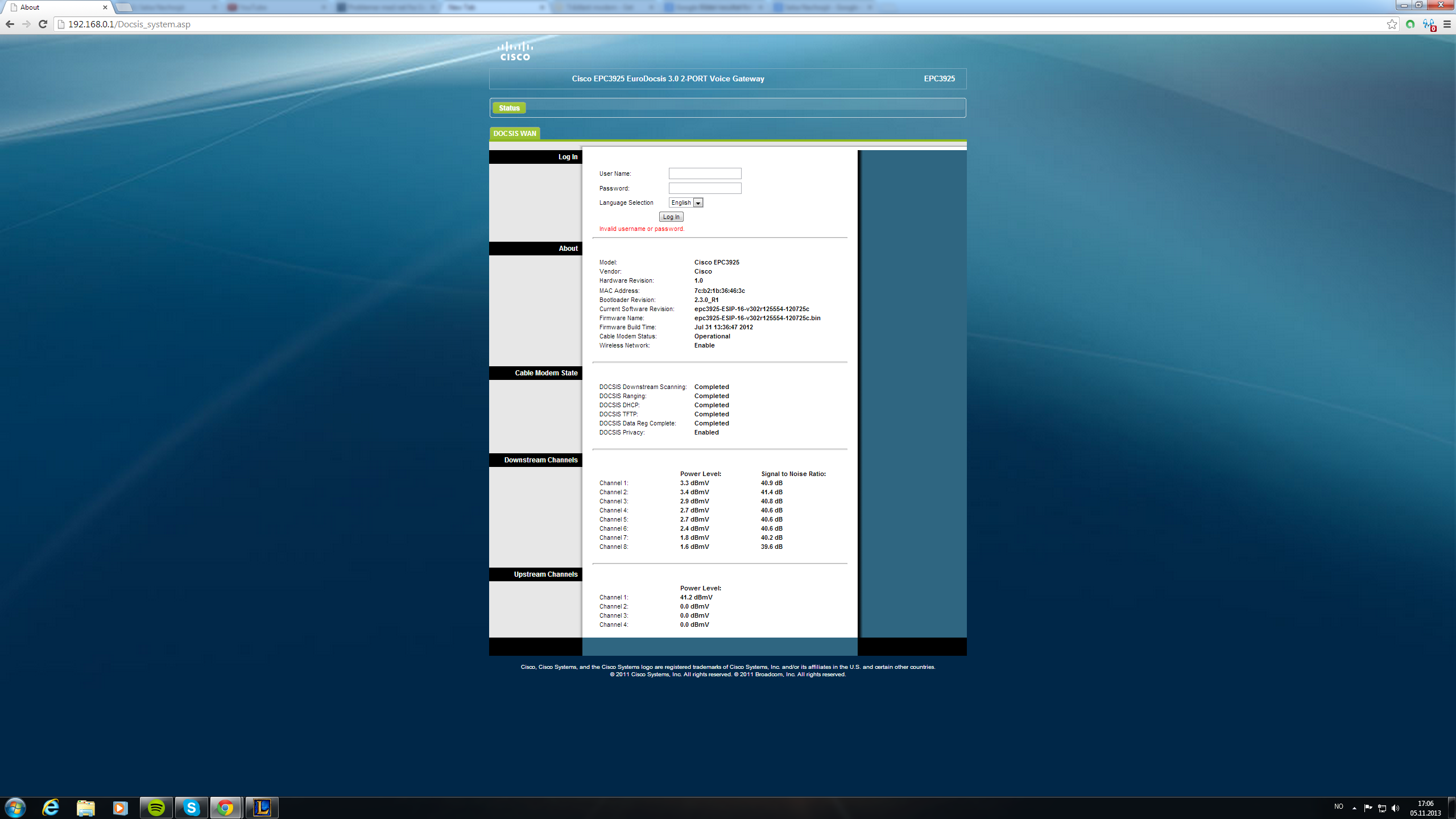1456x819 pixels.
Task: Click the Chrome taskbar icon
Action: point(226,808)
